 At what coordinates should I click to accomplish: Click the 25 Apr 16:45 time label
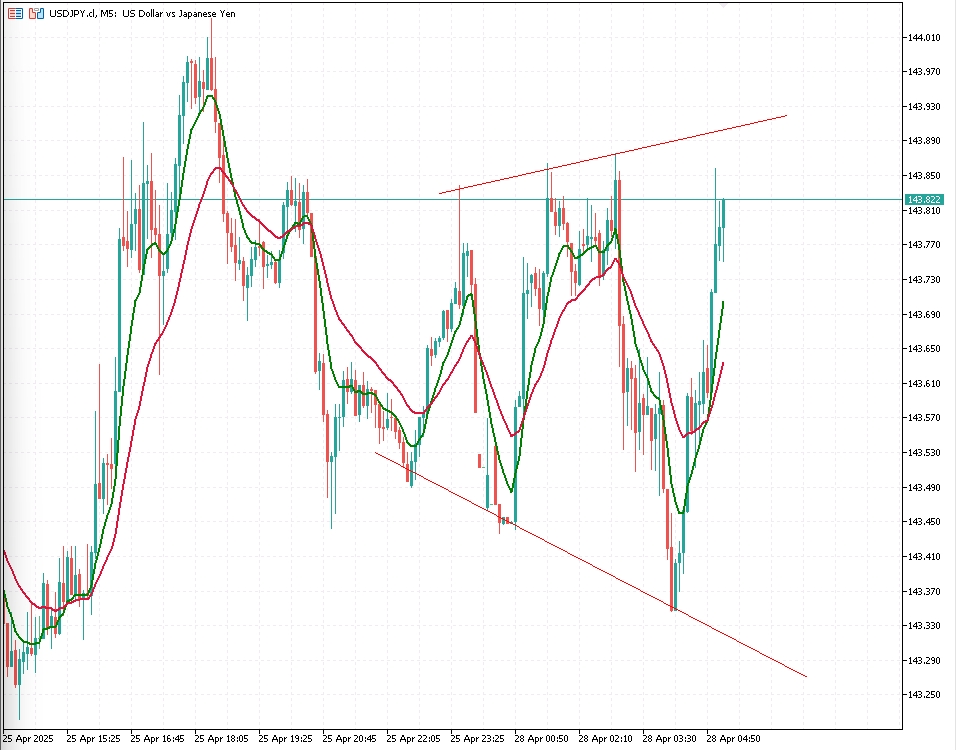tap(157, 738)
